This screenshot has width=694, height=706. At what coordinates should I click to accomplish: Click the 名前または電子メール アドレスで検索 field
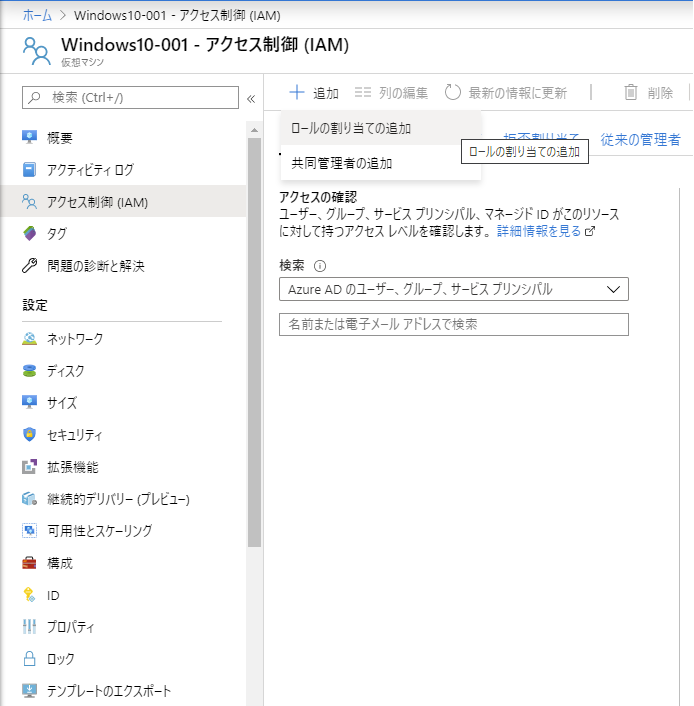[x=454, y=324]
